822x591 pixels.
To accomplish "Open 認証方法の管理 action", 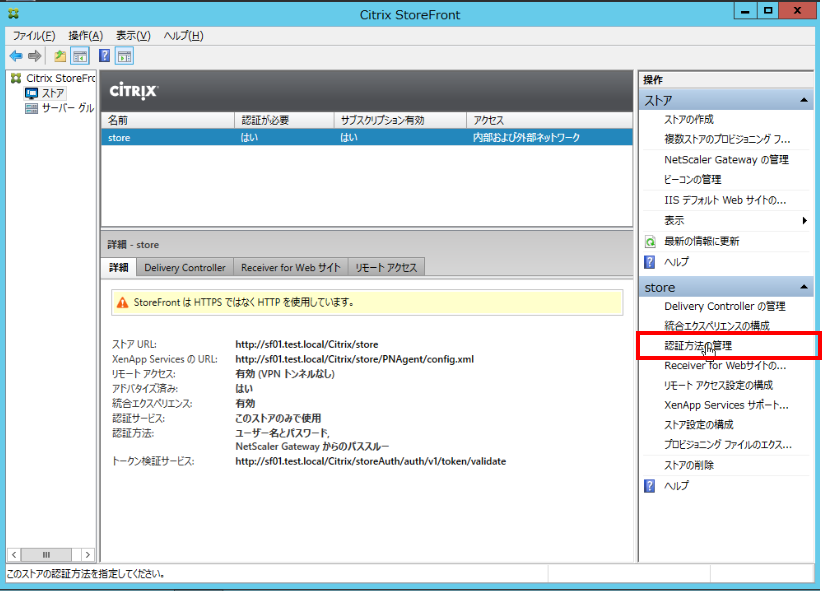I will pyautogui.click(x=698, y=346).
